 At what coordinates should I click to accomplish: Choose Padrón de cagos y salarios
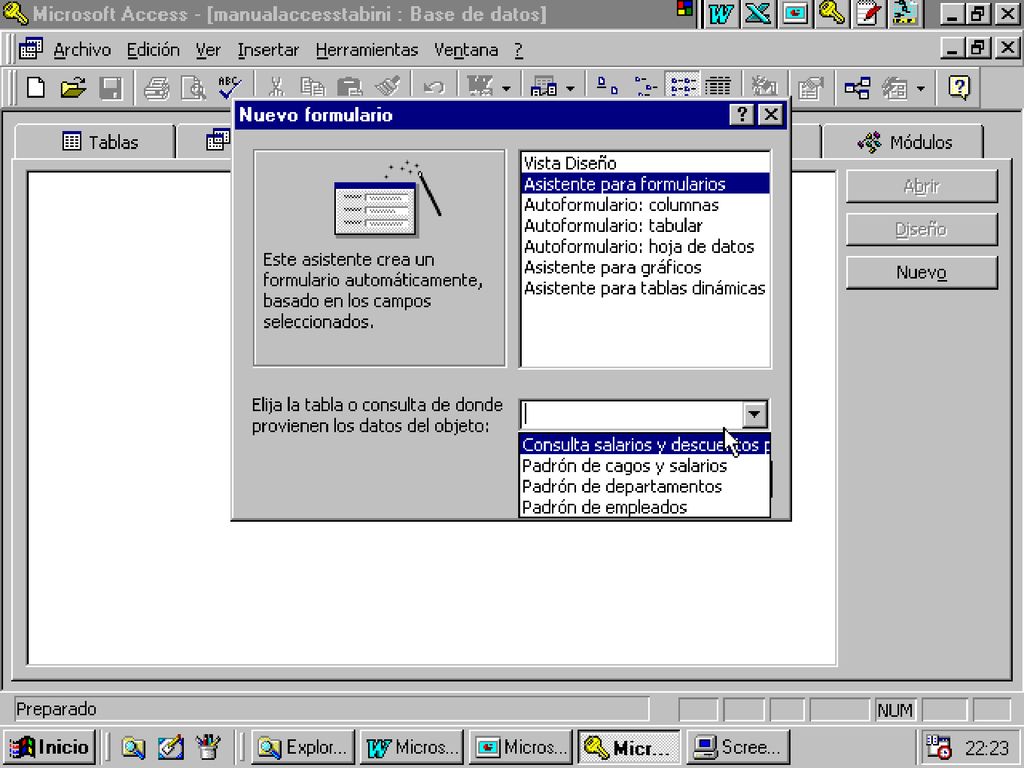pyautogui.click(x=645, y=466)
